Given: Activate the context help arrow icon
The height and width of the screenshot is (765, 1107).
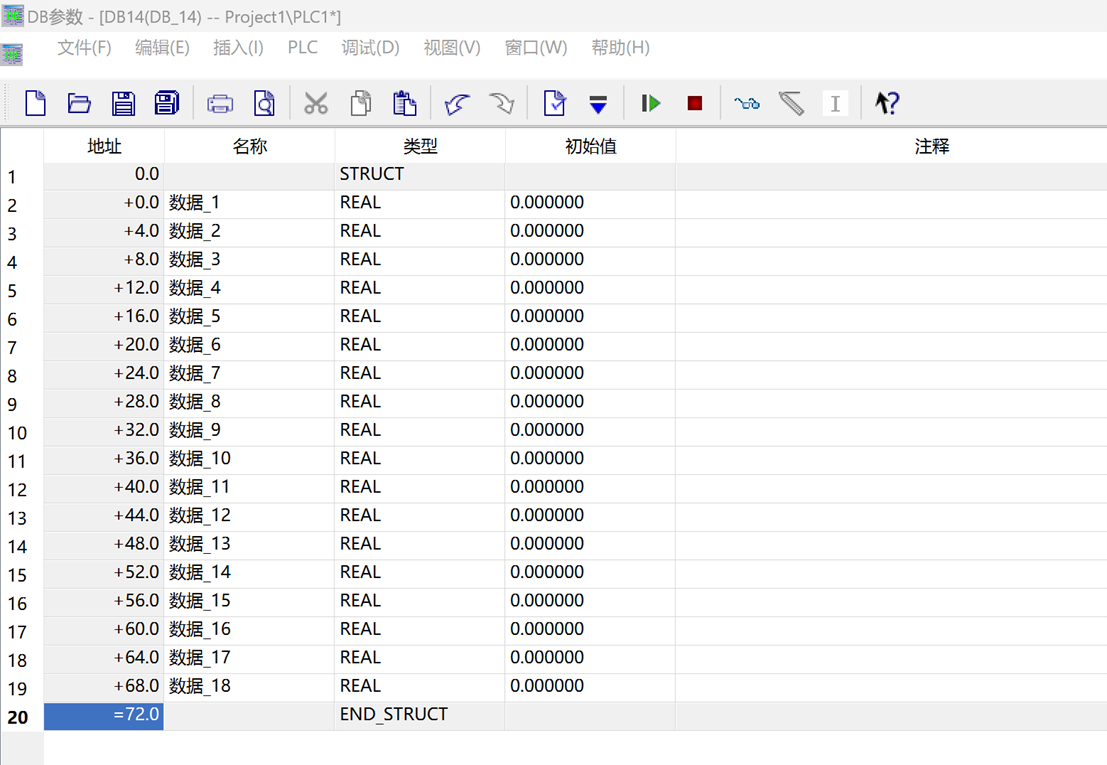Looking at the screenshot, I should click(887, 103).
